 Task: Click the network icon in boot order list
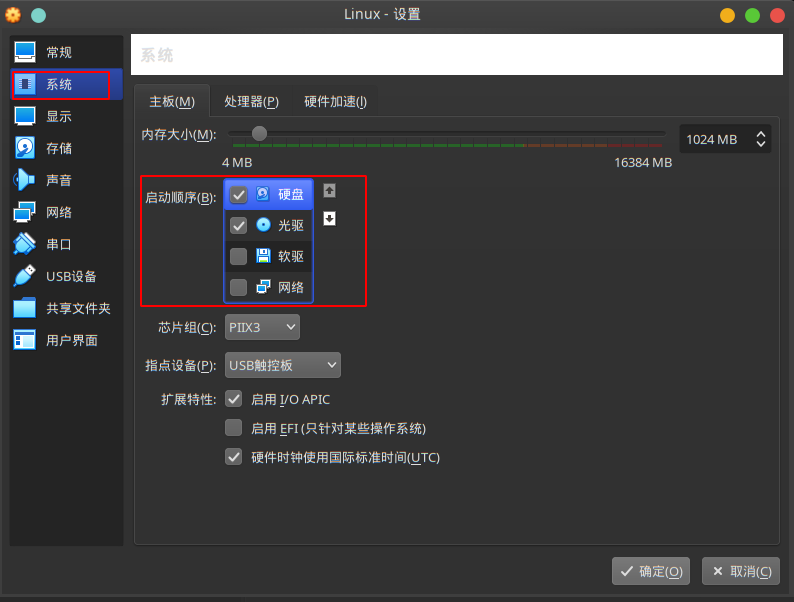coord(263,287)
